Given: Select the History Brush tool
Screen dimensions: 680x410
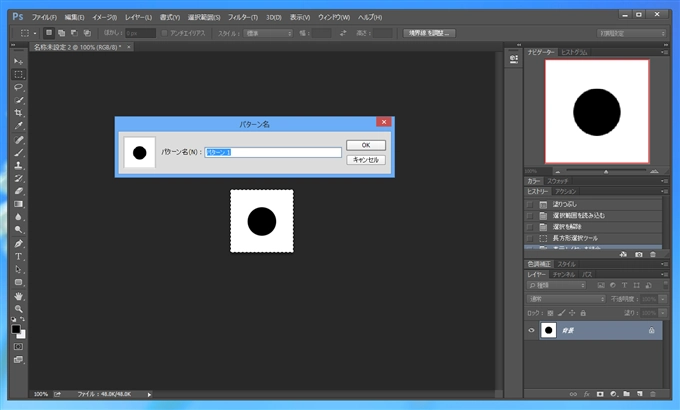Looking at the screenshot, I should [x=18, y=178].
